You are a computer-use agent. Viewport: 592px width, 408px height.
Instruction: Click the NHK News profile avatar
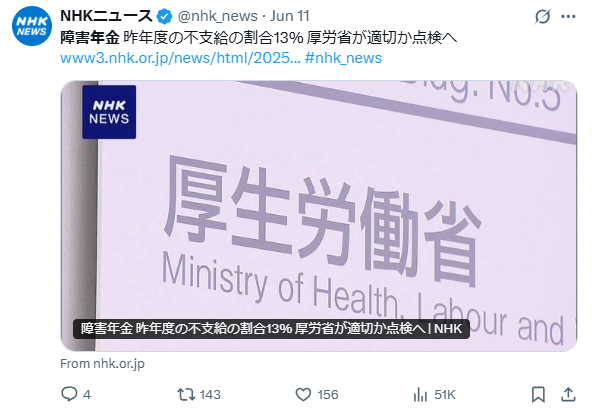[x=32, y=26]
